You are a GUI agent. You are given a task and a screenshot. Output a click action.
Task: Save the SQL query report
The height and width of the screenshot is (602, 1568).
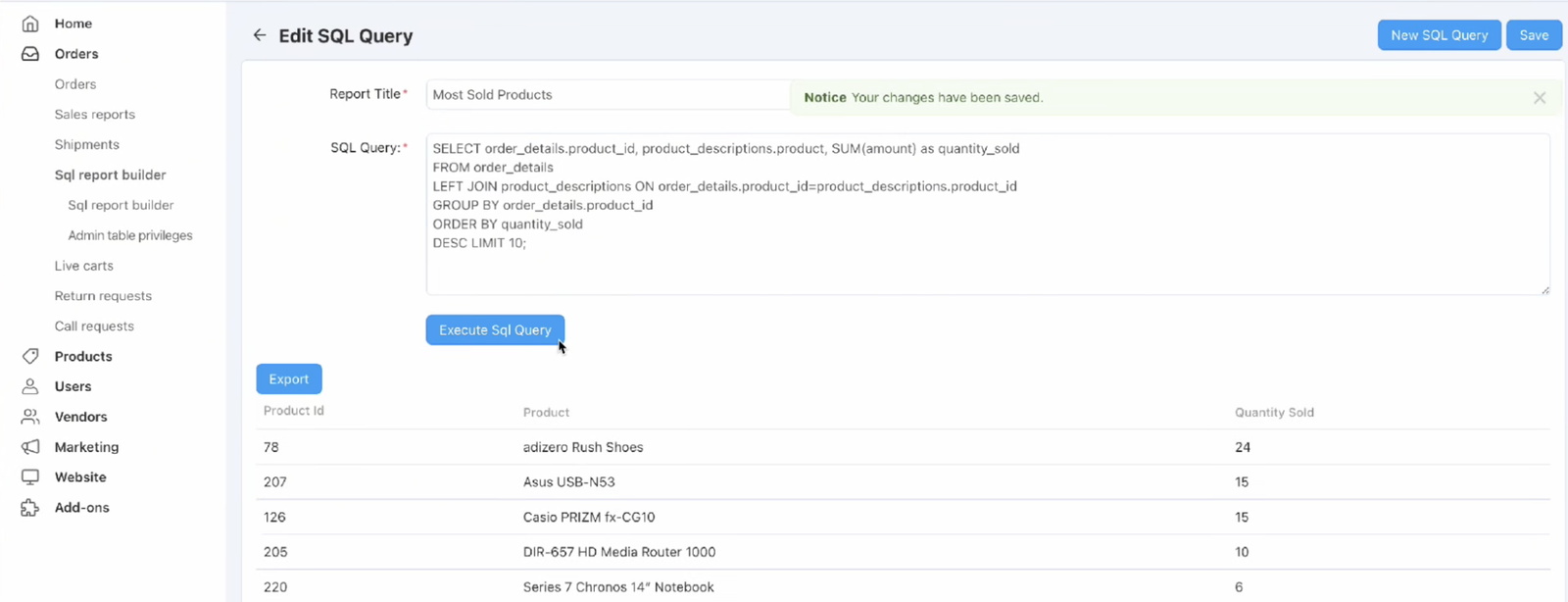click(1534, 35)
